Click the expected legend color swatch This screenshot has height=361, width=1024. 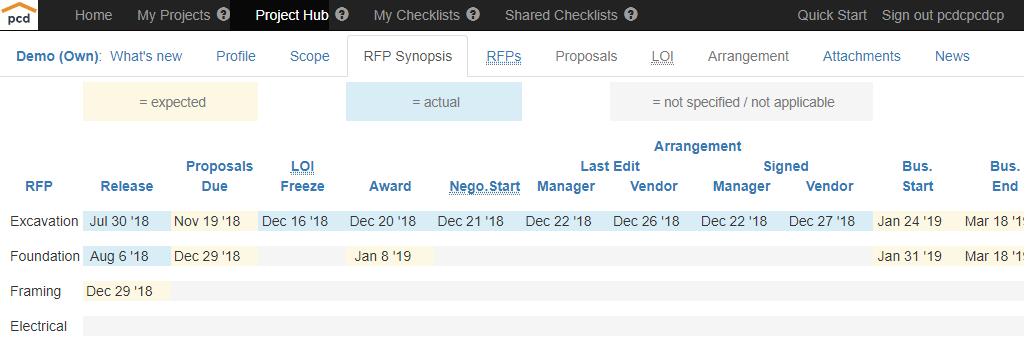(170, 102)
